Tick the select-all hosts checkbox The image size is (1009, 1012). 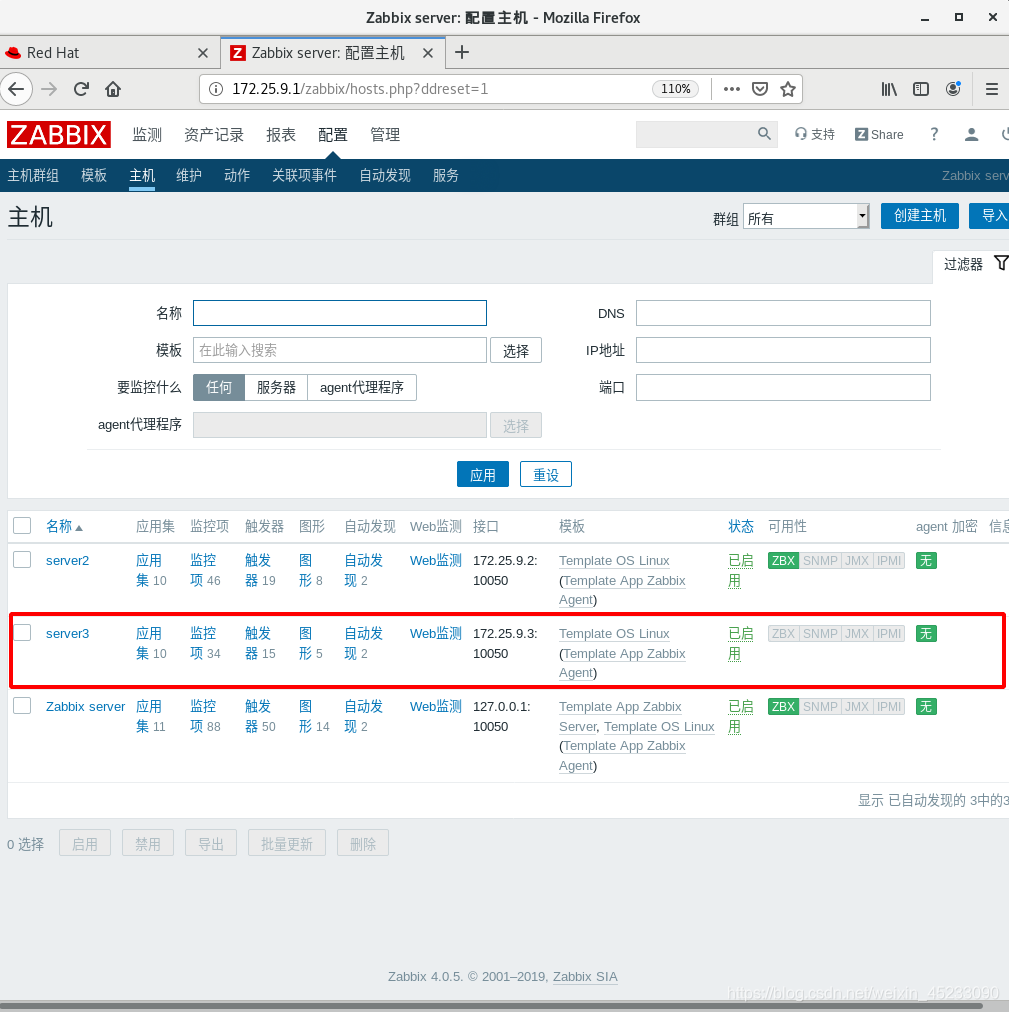click(x=22, y=525)
